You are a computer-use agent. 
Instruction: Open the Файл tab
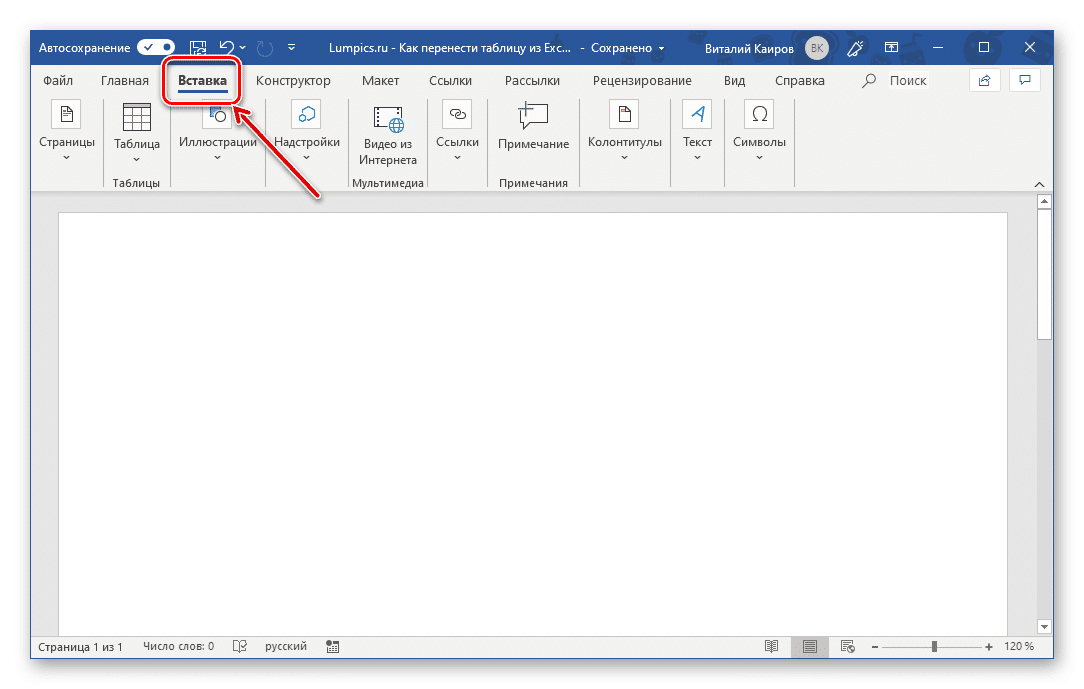(57, 80)
